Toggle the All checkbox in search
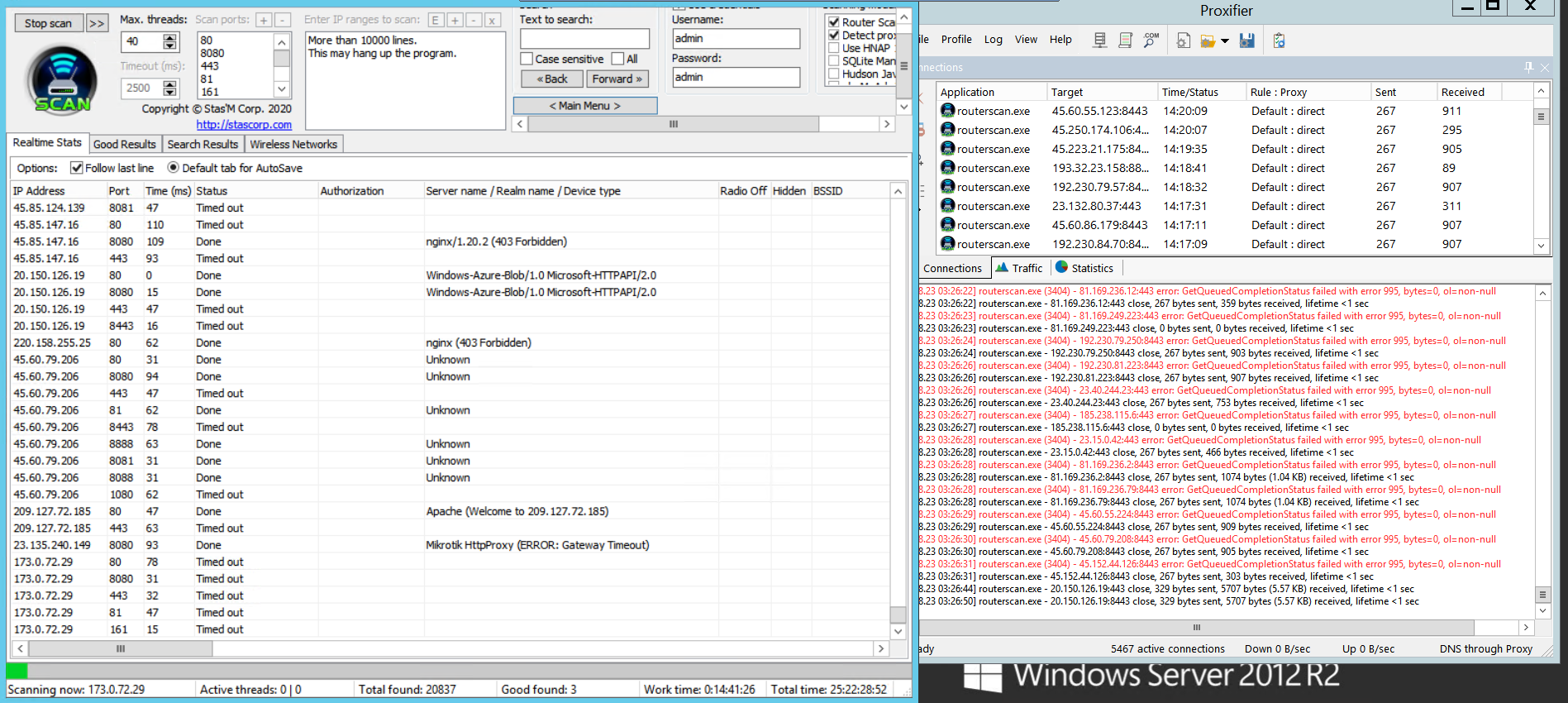This screenshot has height=703, width=1568. [x=617, y=59]
